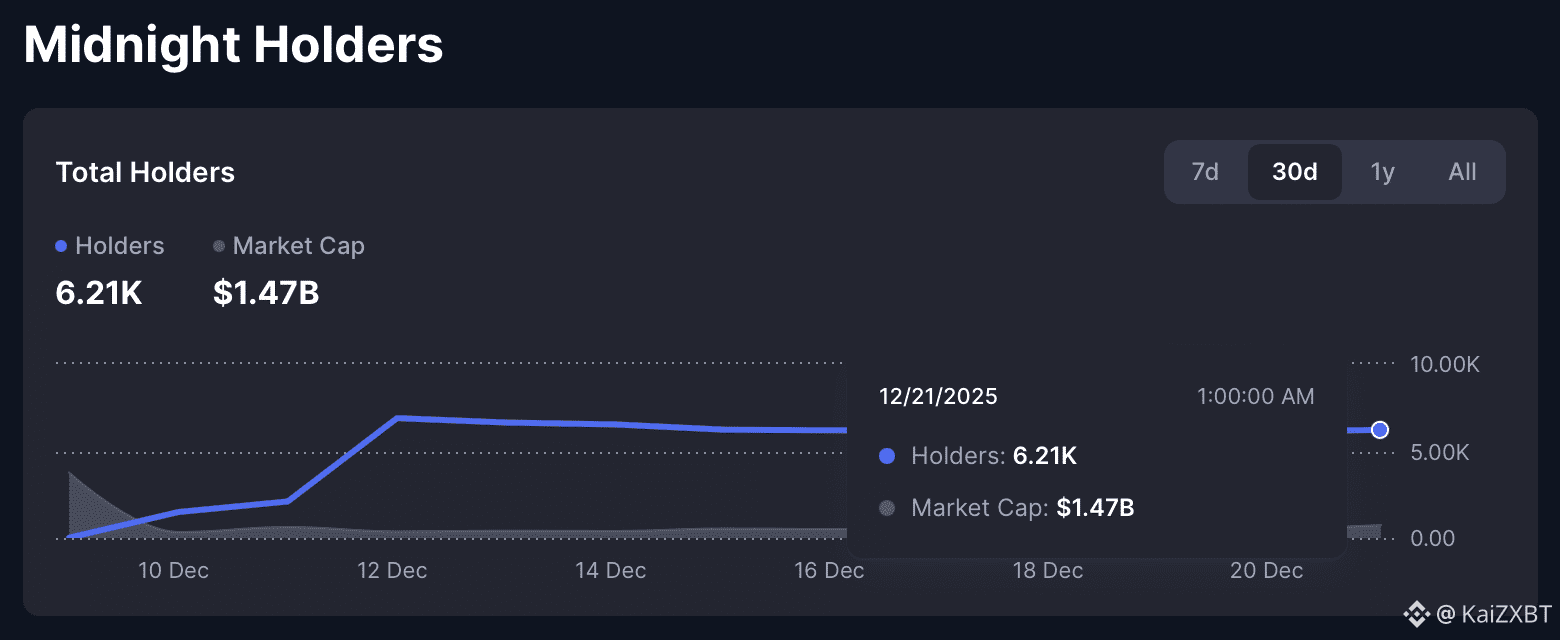The image size is (1560, 640).
Task: Click the Binance logo watermark icon
Action: click(1416, 614)
